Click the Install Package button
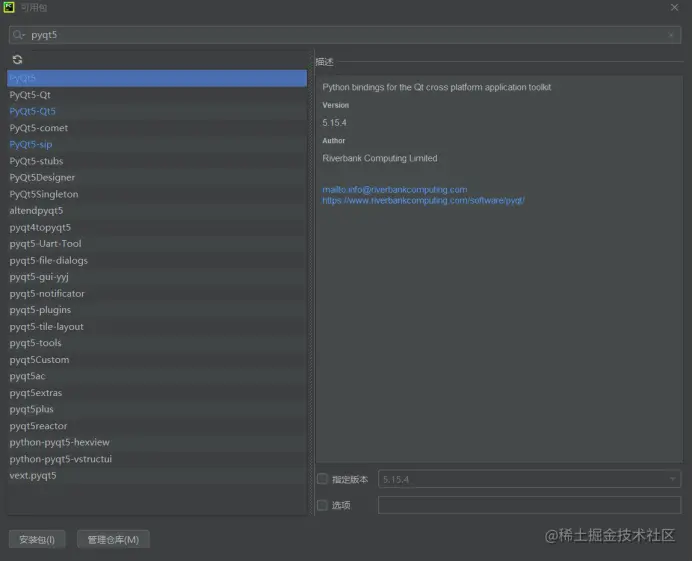The height and width of the screenshot is (561, 693). click(x=37, y=539)
